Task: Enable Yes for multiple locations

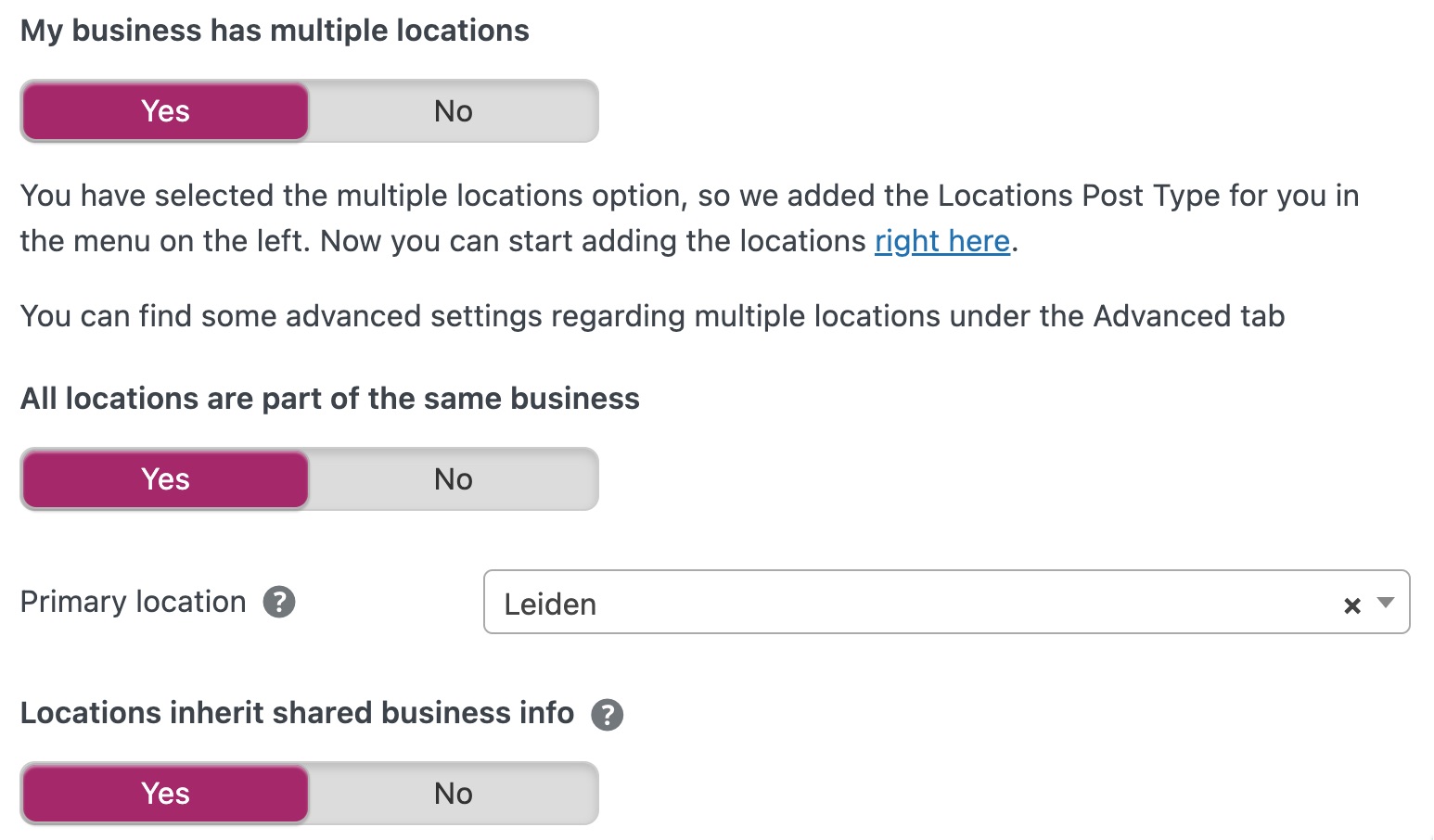Action: 165,111
